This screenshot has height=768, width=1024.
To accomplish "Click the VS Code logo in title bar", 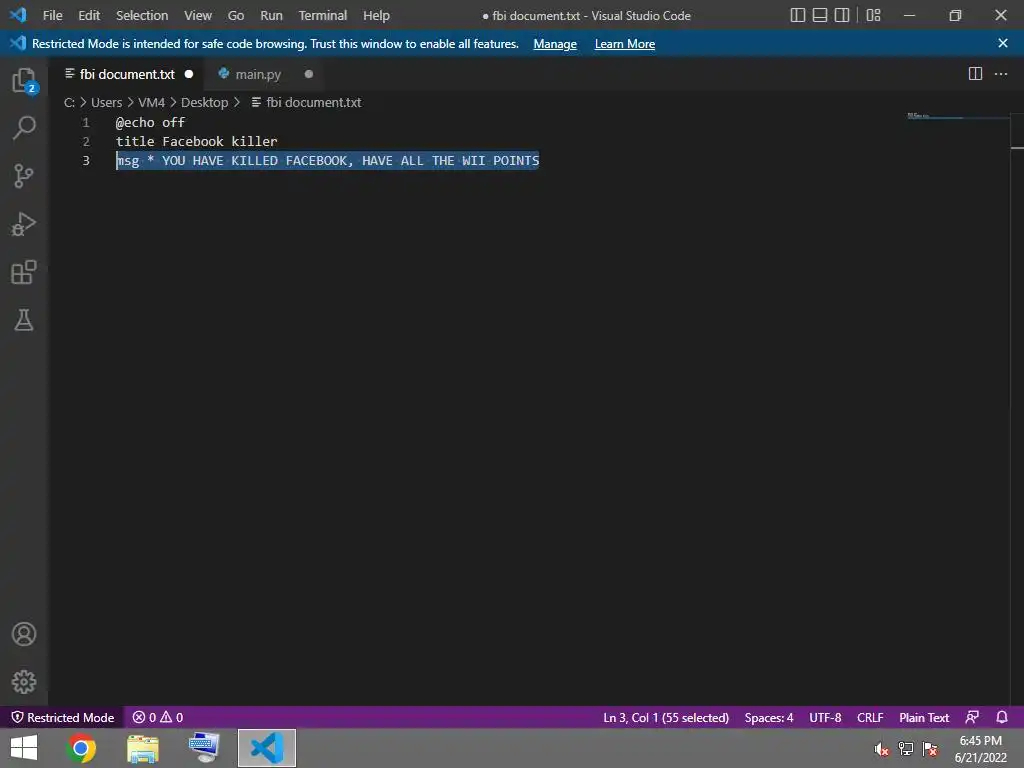I will (x=18, y=15).
